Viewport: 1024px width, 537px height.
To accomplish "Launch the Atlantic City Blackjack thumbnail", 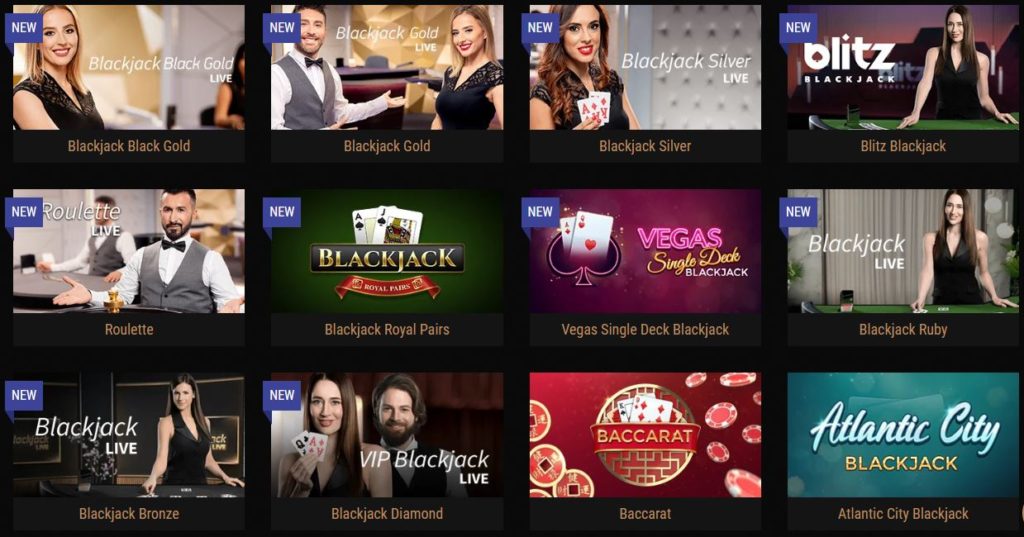I will [x=903, y=435].
